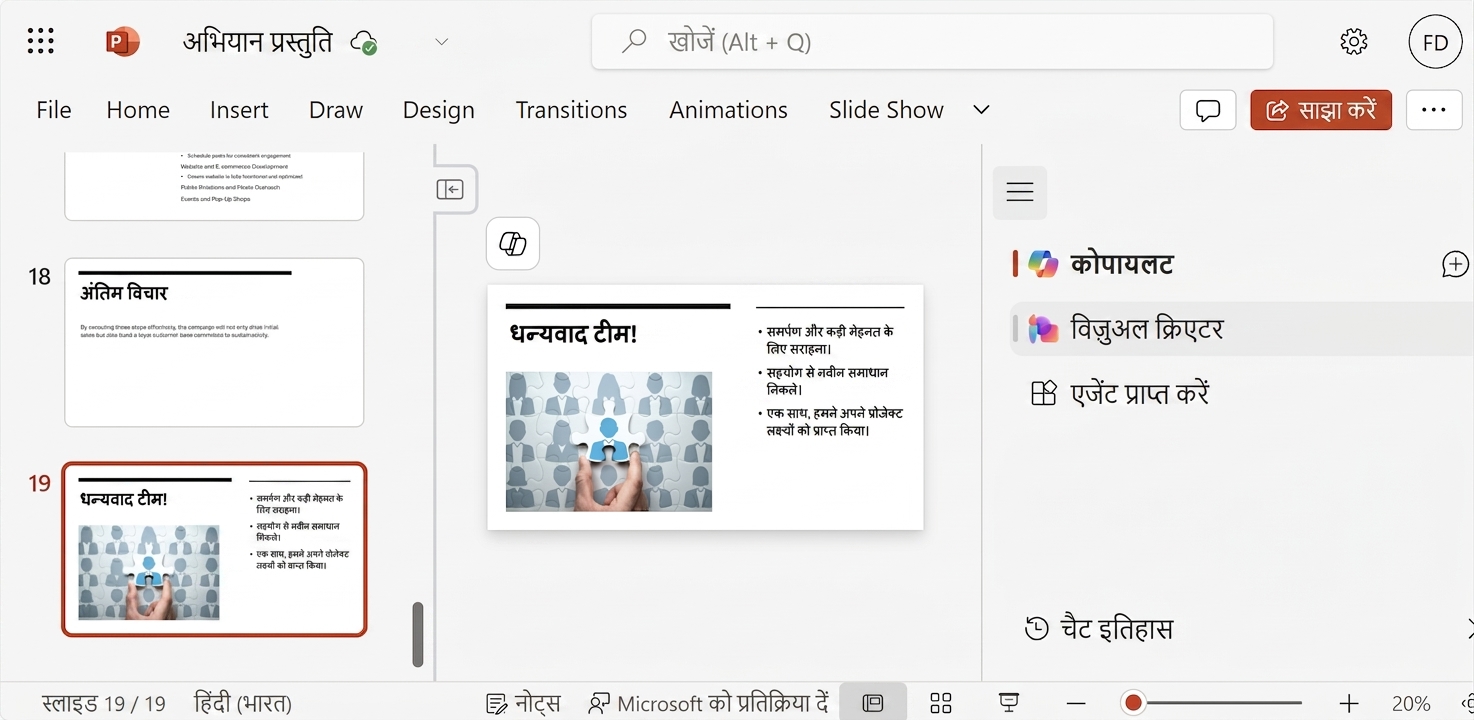Open the app launcher grid icon
Screen dimensions: 1474x720
pyautogui.click(x=40, y=41)
